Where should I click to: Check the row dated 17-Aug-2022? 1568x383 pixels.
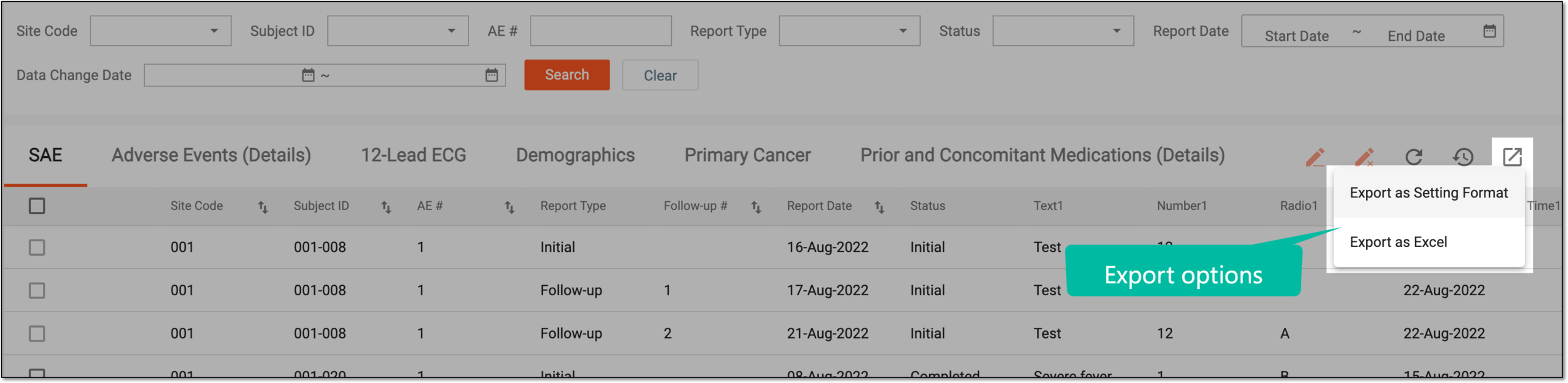pyautogui.click(x=37, y=290)
